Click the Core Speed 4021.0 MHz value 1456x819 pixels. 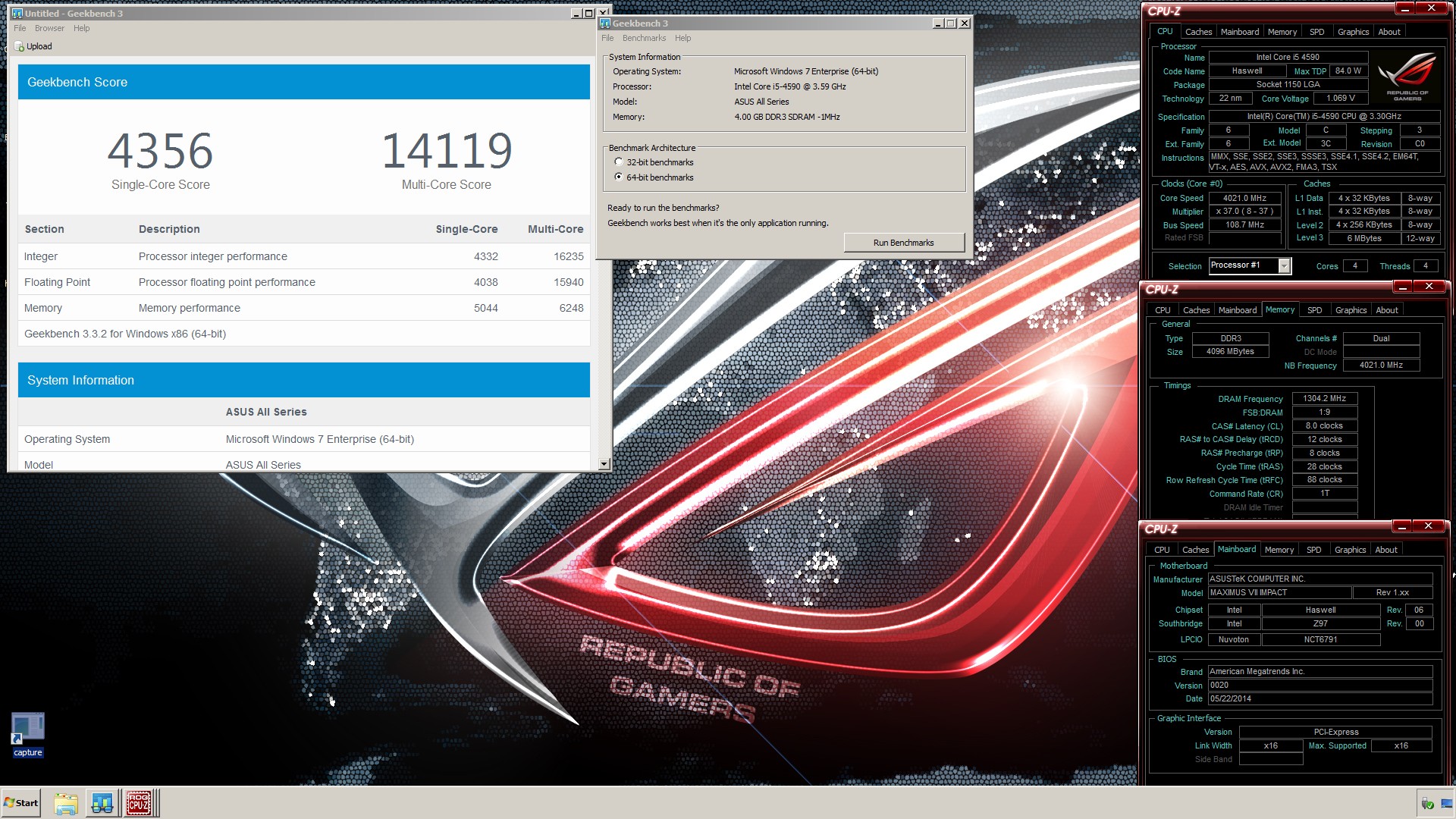[x=1244, y=198]
